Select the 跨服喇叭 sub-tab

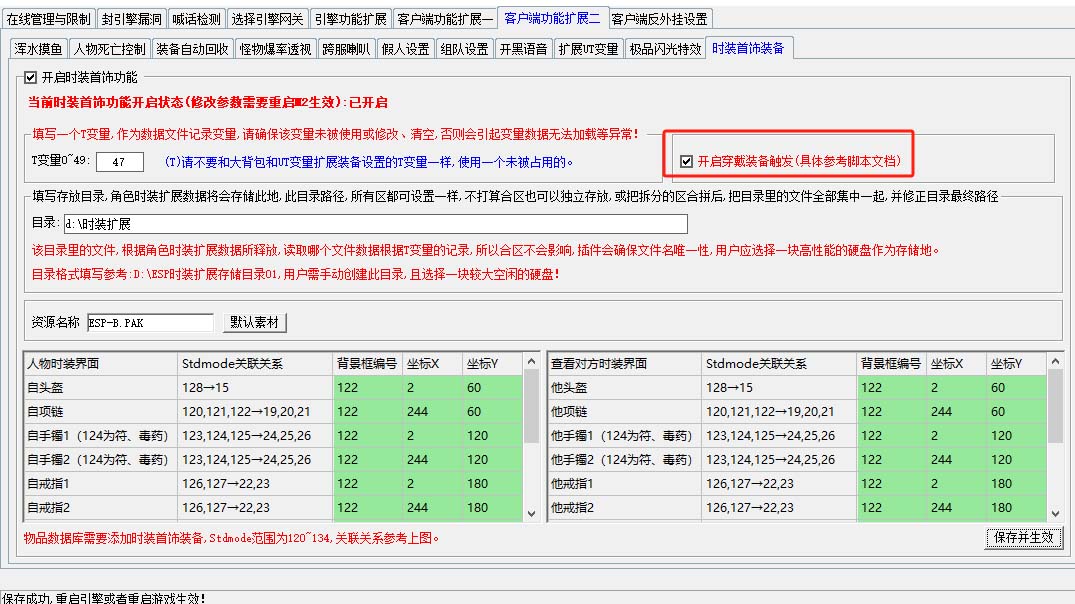pos(346,49)
